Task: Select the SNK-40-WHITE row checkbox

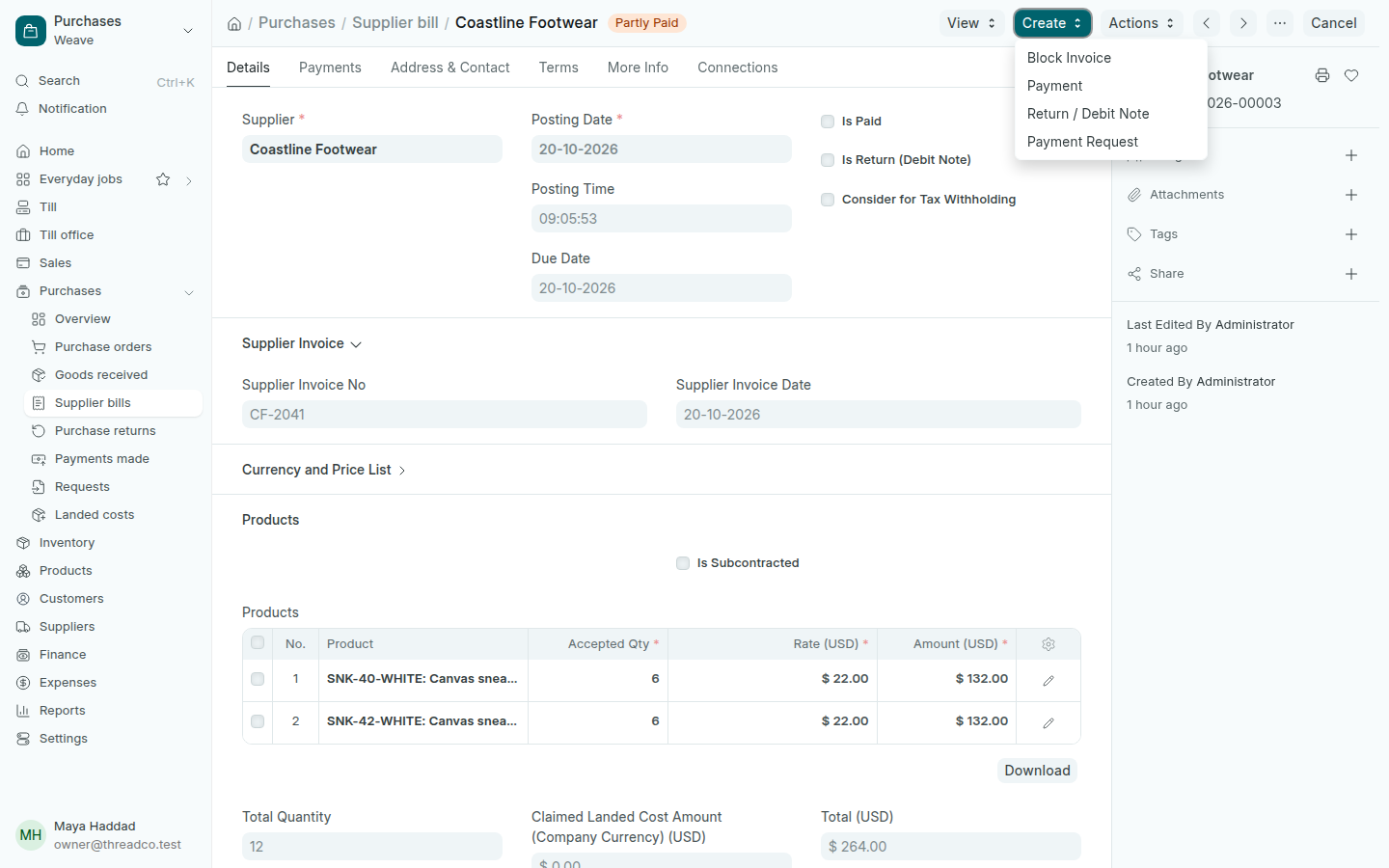Action: (258, 679)
